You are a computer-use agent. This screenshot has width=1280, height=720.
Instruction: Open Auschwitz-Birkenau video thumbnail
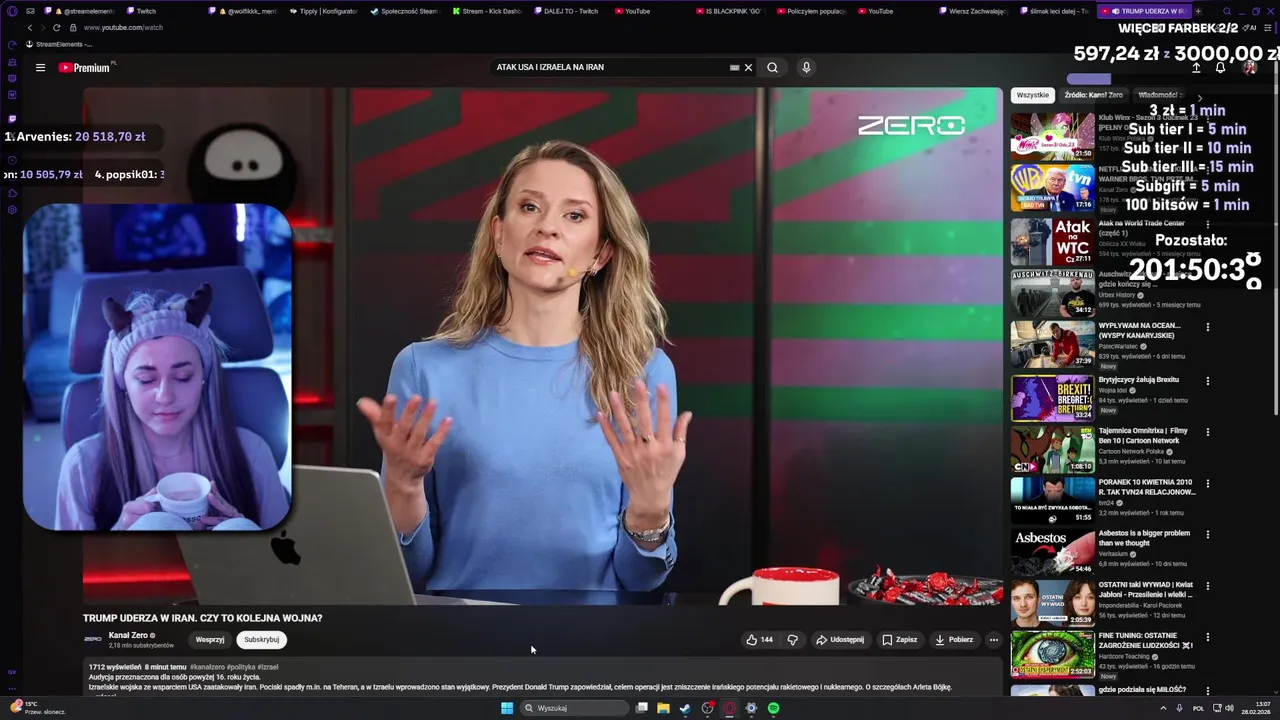(x=1052, y=292)
